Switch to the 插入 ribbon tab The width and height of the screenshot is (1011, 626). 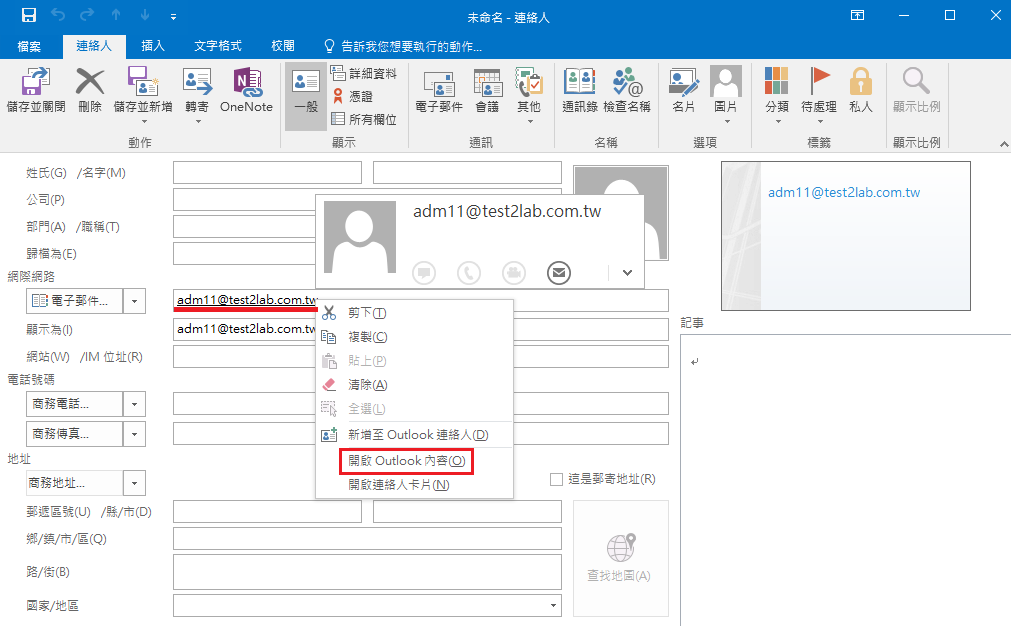[155, 46]
